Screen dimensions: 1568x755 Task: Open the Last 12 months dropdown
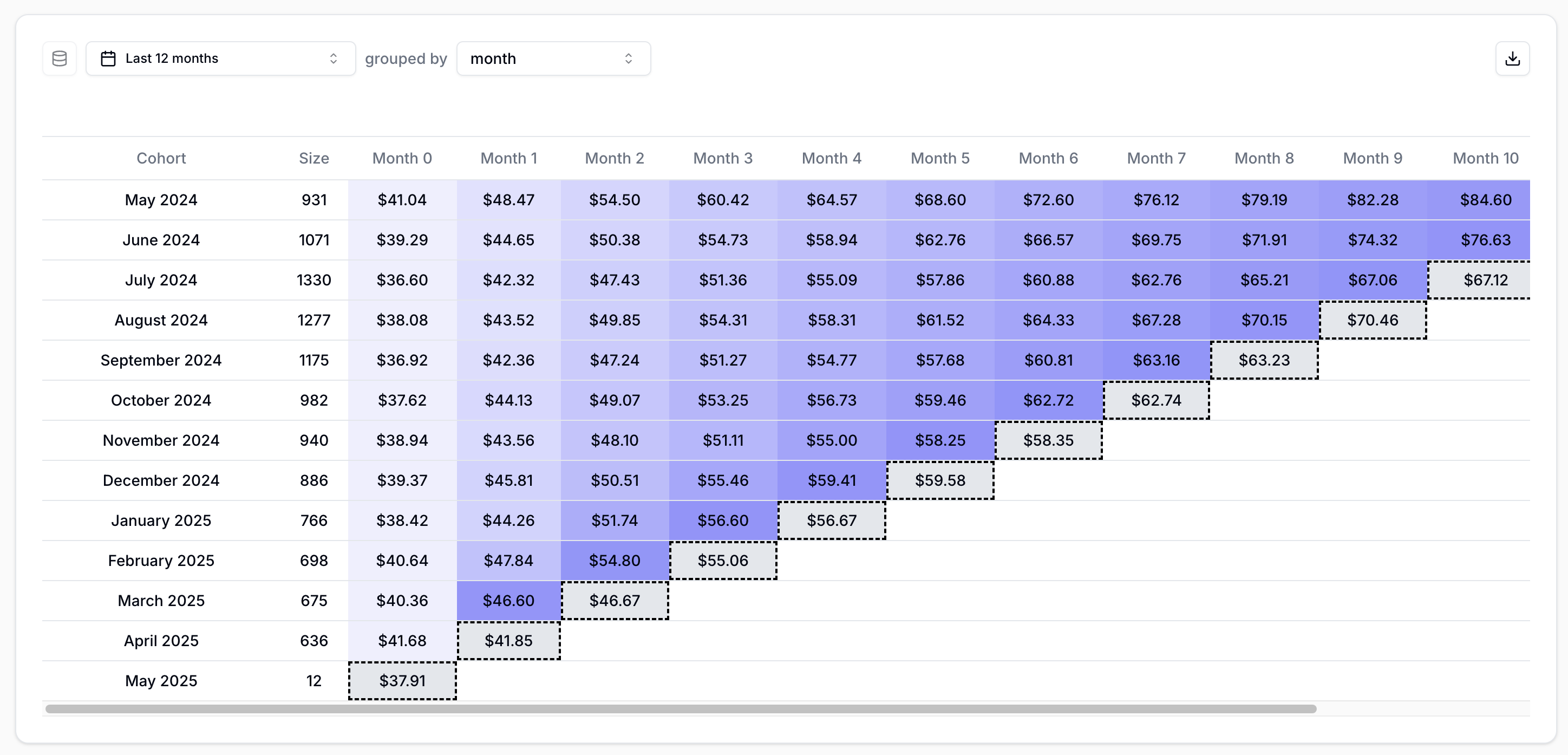click(x=220, y=58)
